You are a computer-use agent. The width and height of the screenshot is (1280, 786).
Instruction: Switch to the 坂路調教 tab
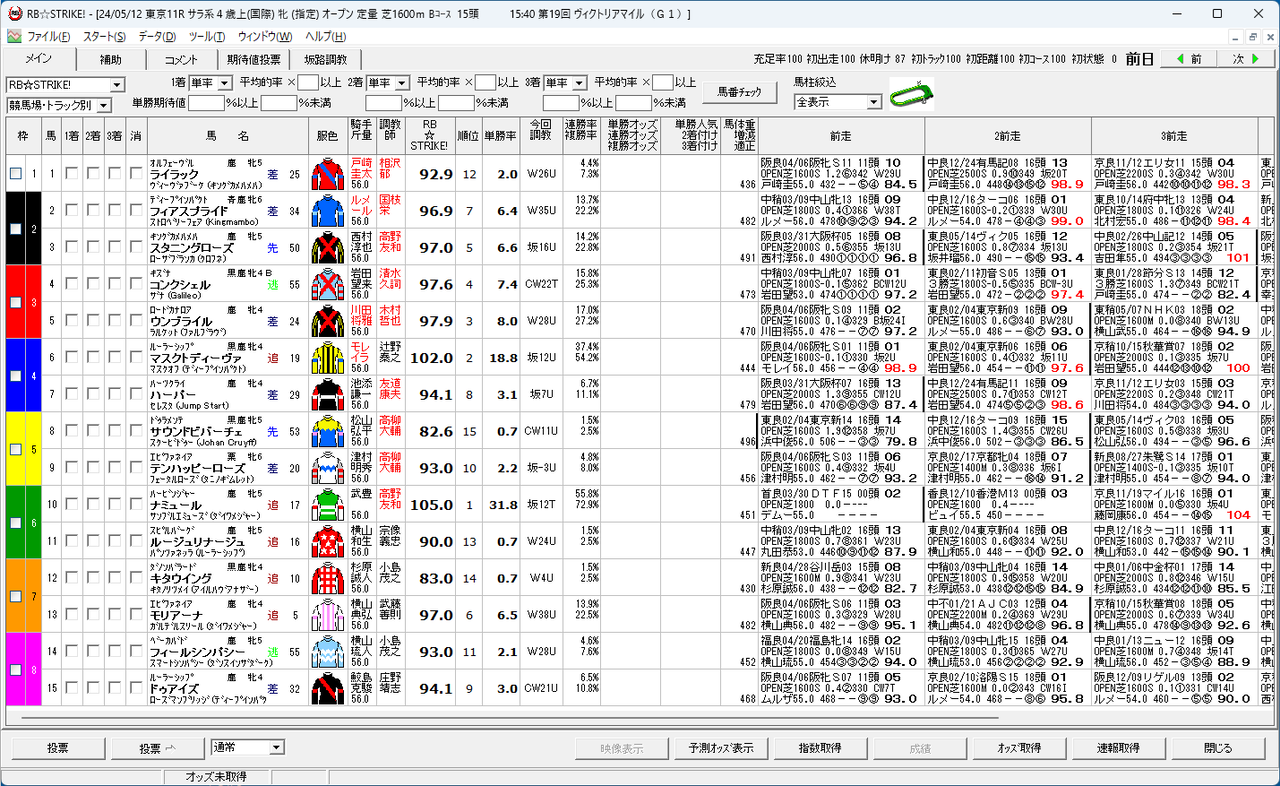tap(326, 60)
